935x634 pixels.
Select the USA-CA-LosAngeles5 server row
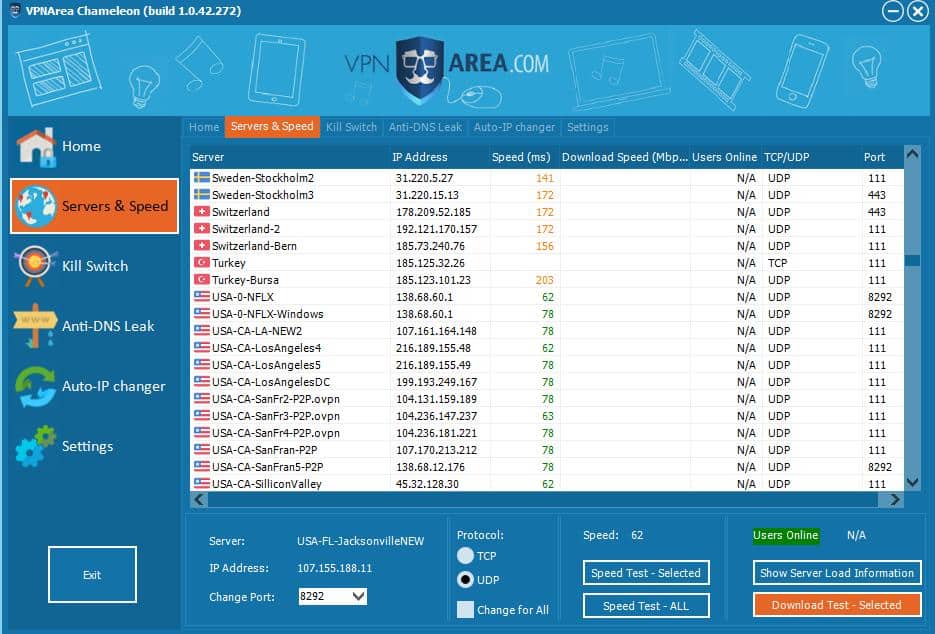[x=547, y=365]
